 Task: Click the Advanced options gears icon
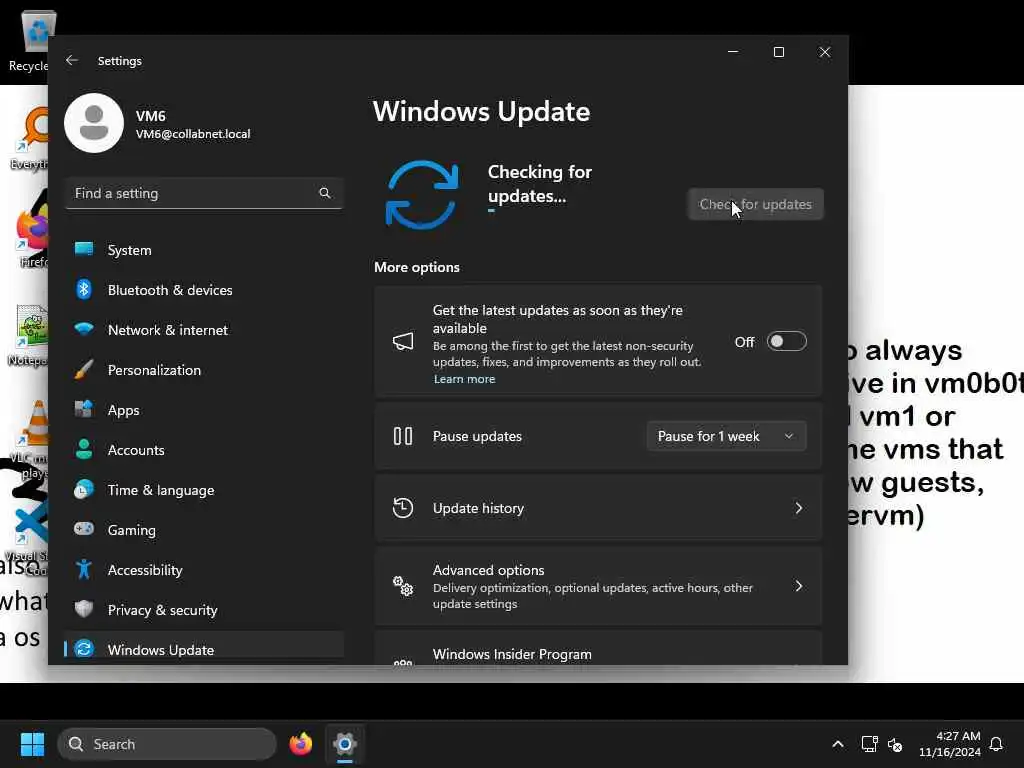tap(403, 586)
